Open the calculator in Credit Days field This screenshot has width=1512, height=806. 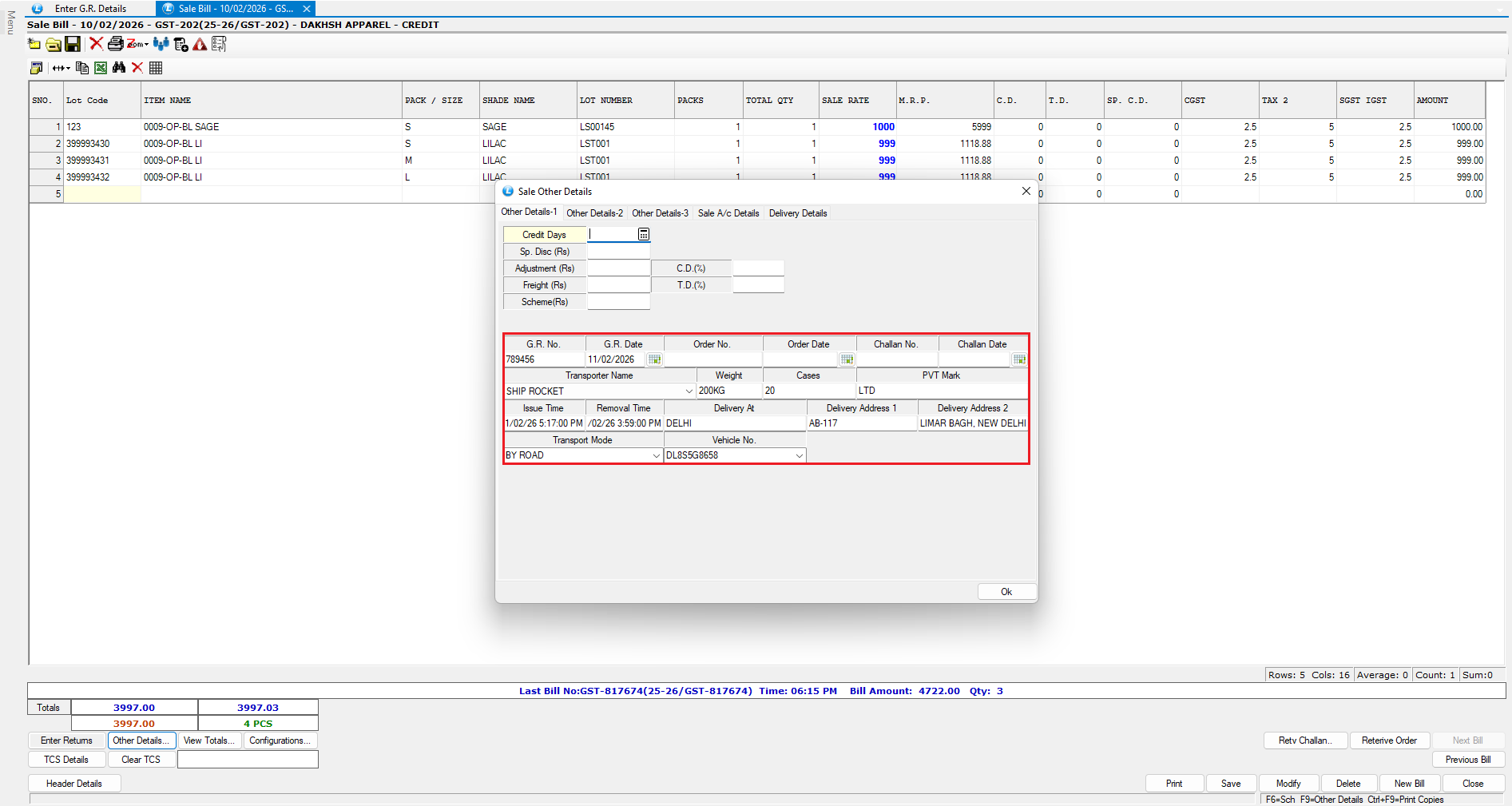coord(644,235)
